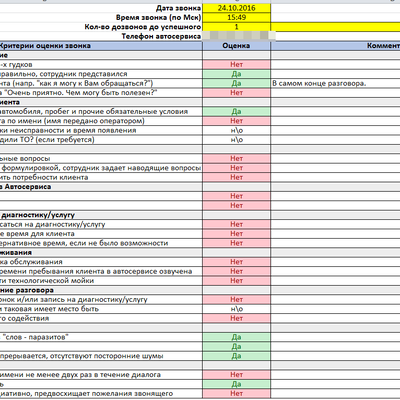Select 'Да' score for слов - паразитов
This screenshot has width=400, height=400.
pyautogui.click(x=236, y=337)
